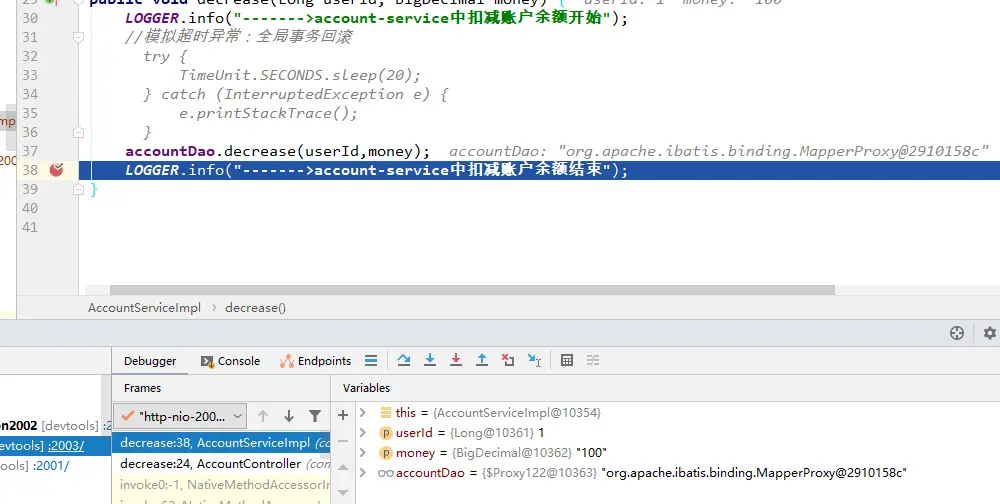Viewport: 1000px width, 504px height.
Task: Expand the money variable node
Action: click(363, 452)
